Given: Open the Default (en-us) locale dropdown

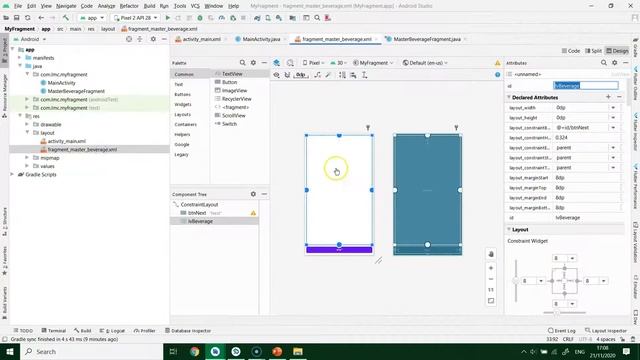Looking at the screenshot, I should pyautogui.click(x=425, y=63).
